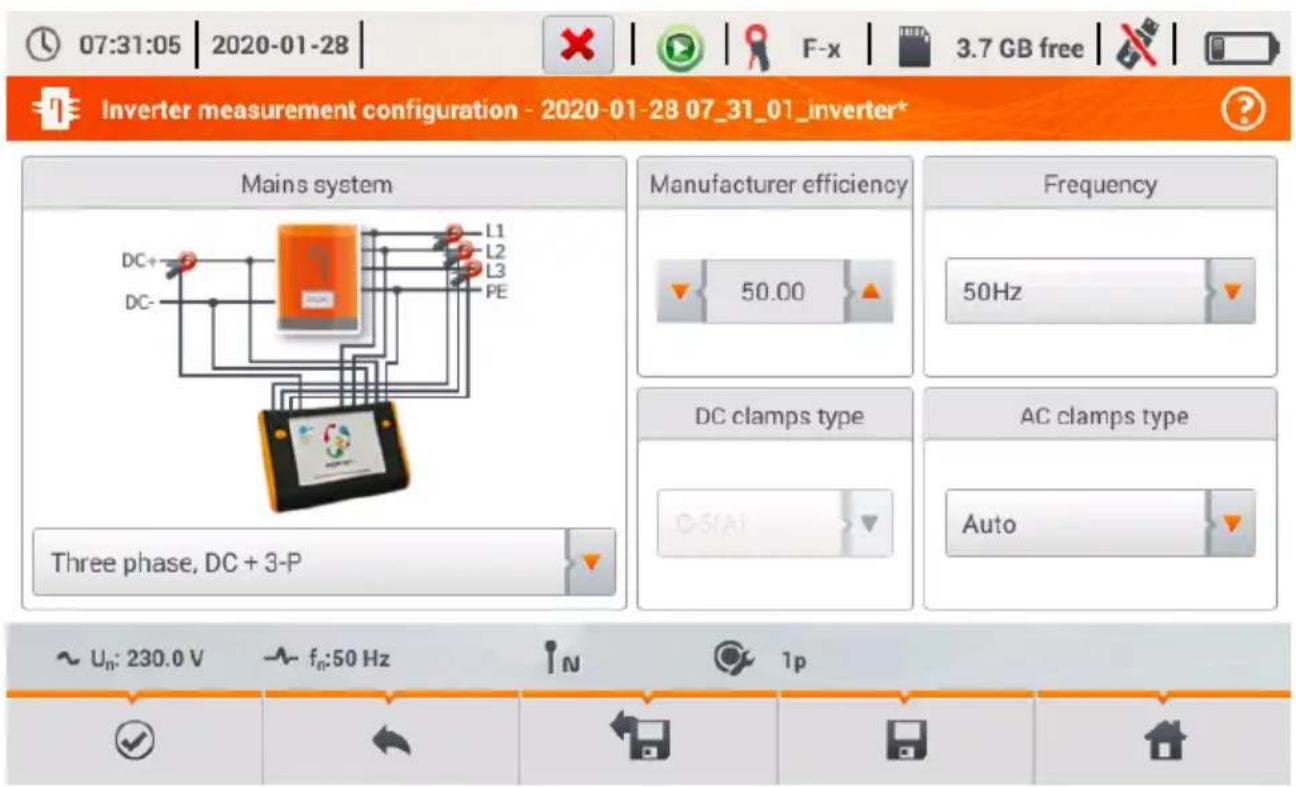The width and height of the screenshot is (1296, 787).
Task: Click the mains system dropdown arrow
Action: click(x=590, y=562)
